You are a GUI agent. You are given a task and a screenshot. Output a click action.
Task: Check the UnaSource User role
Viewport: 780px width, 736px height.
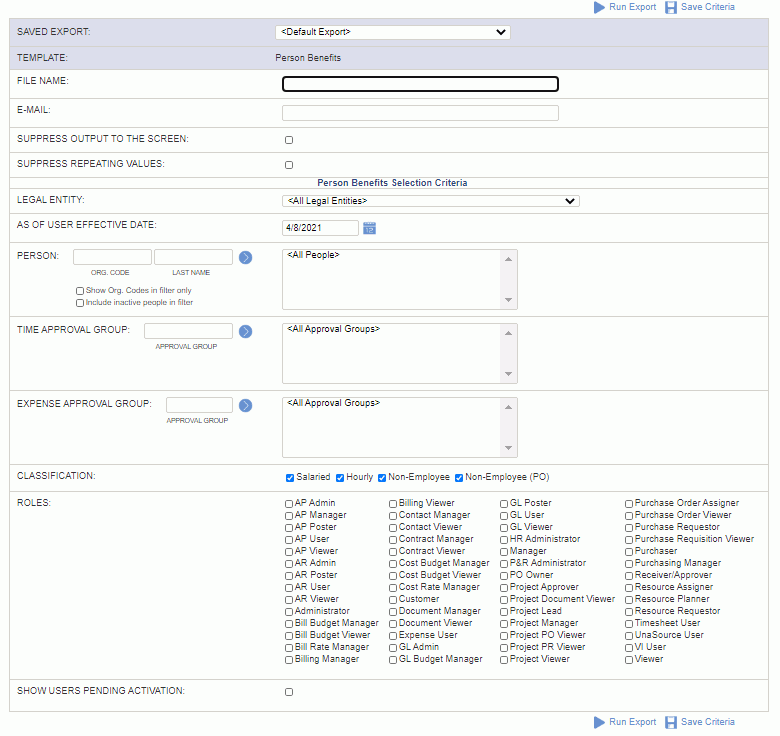tap(629, 636)
